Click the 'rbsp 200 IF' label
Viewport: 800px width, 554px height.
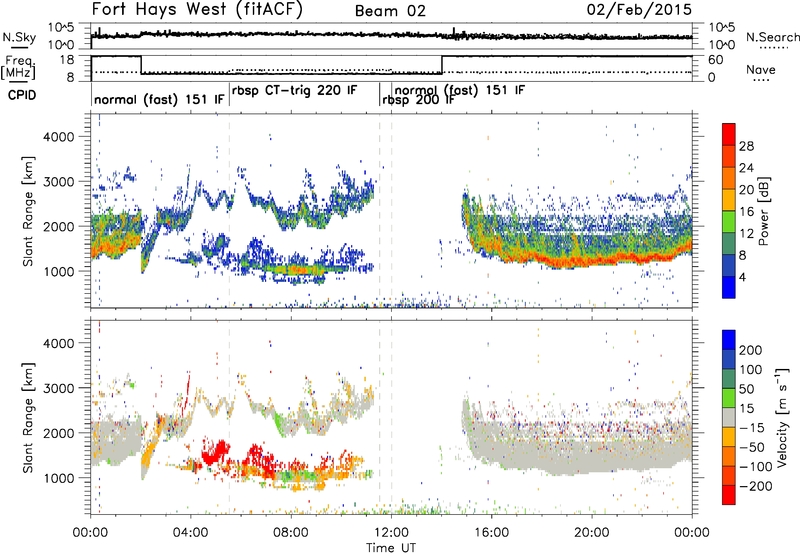tap(418, 100)
